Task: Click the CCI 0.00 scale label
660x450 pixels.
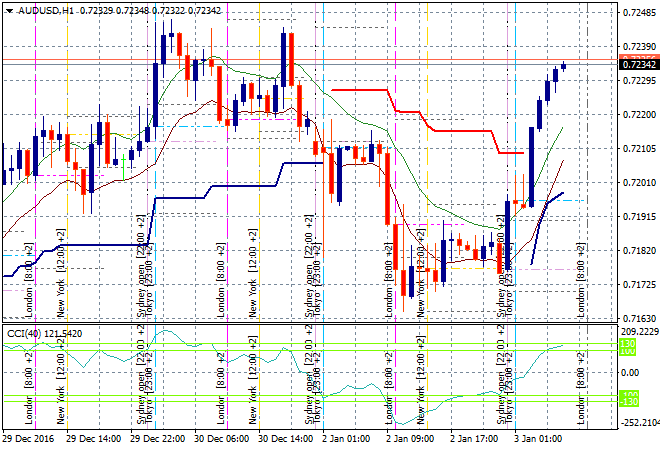Action: point(630,373)
